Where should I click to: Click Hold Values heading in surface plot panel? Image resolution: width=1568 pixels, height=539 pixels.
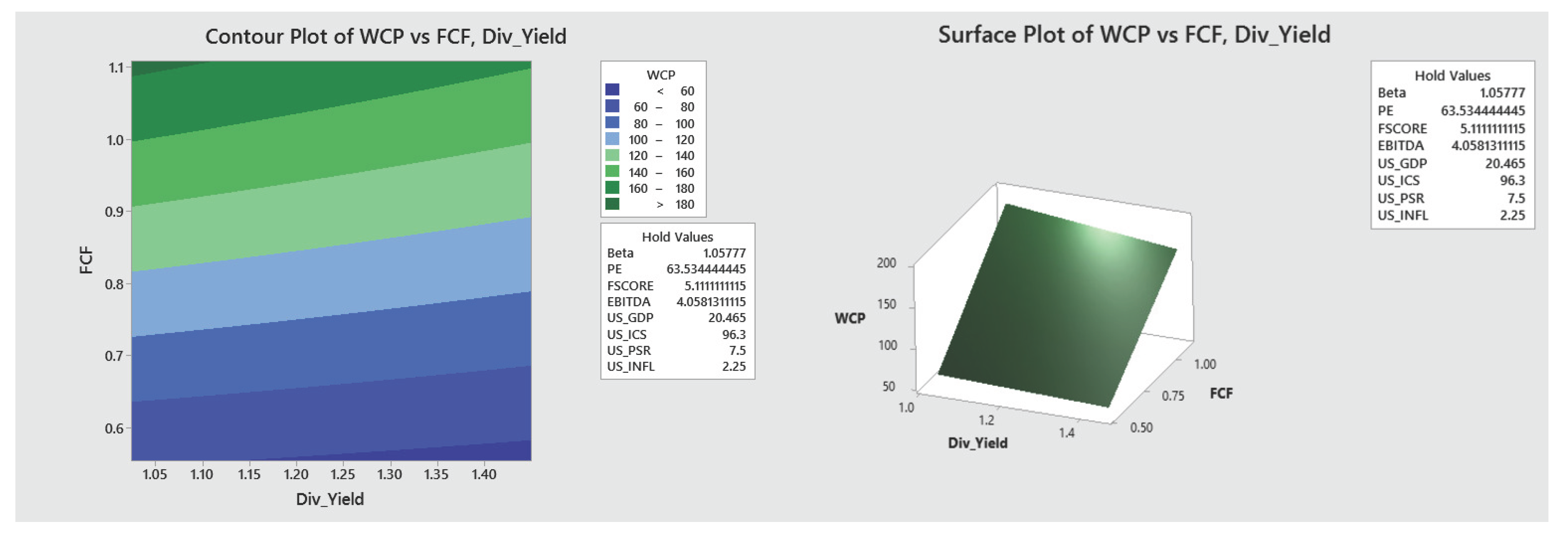1452,76
